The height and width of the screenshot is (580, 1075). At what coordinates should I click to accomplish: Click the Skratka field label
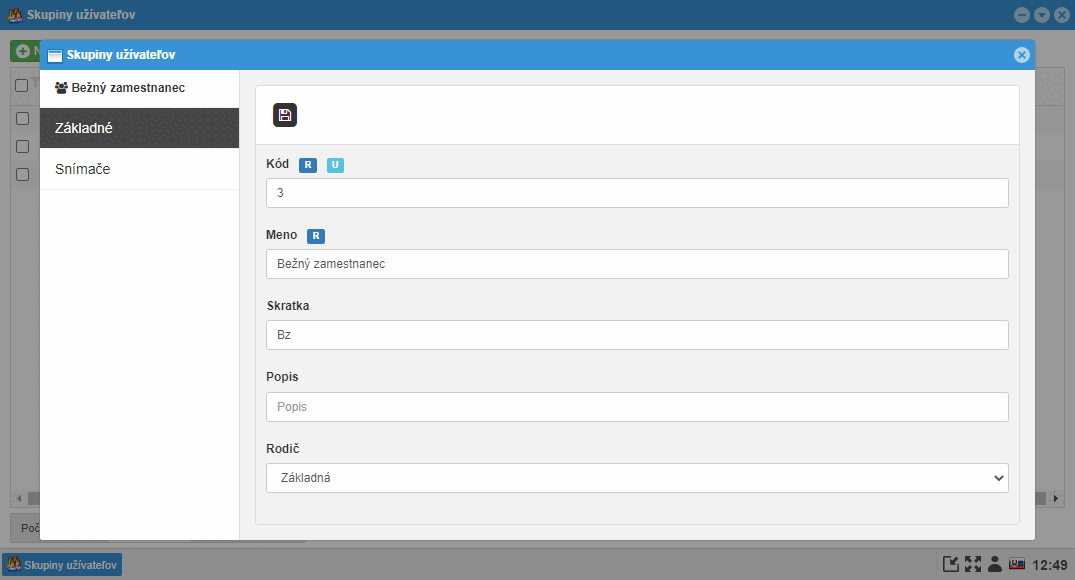(x=288, y=306)
